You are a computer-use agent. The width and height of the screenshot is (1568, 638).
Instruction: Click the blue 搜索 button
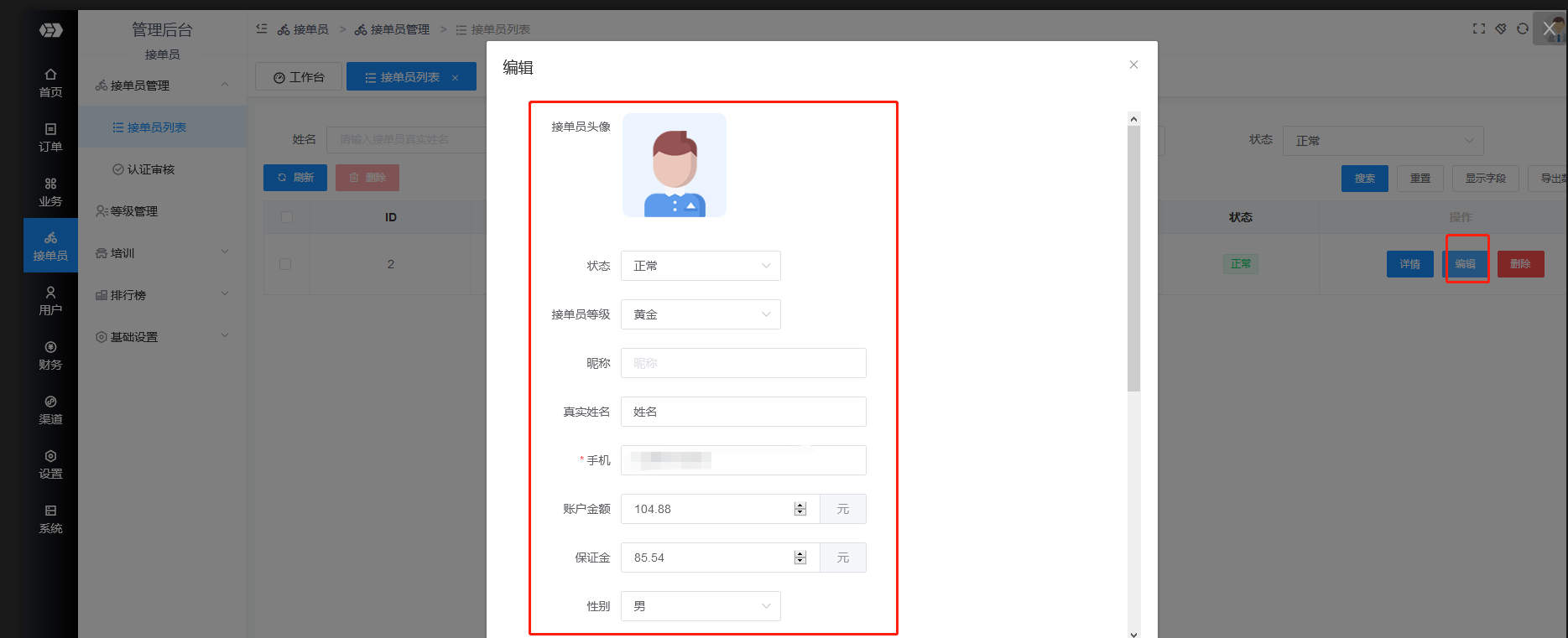(1365, 179)
